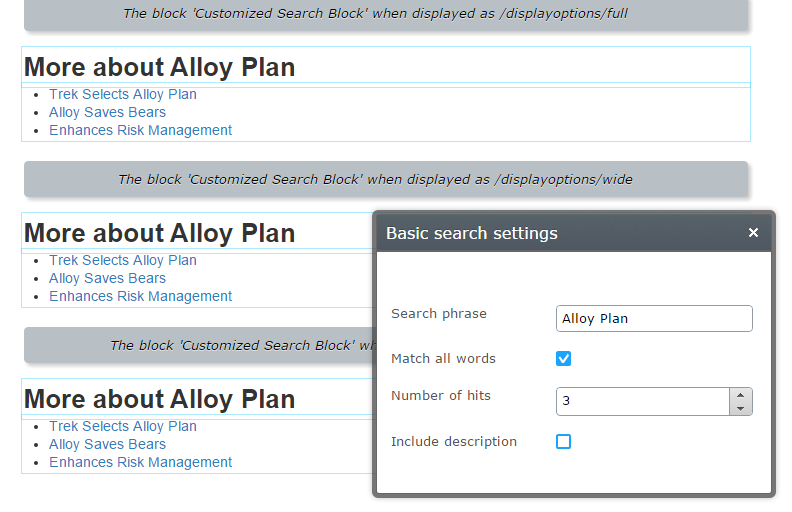Select the heading under the /displayoptions/full banner
This screenshot has height=512, width=792.
point(159,67)
